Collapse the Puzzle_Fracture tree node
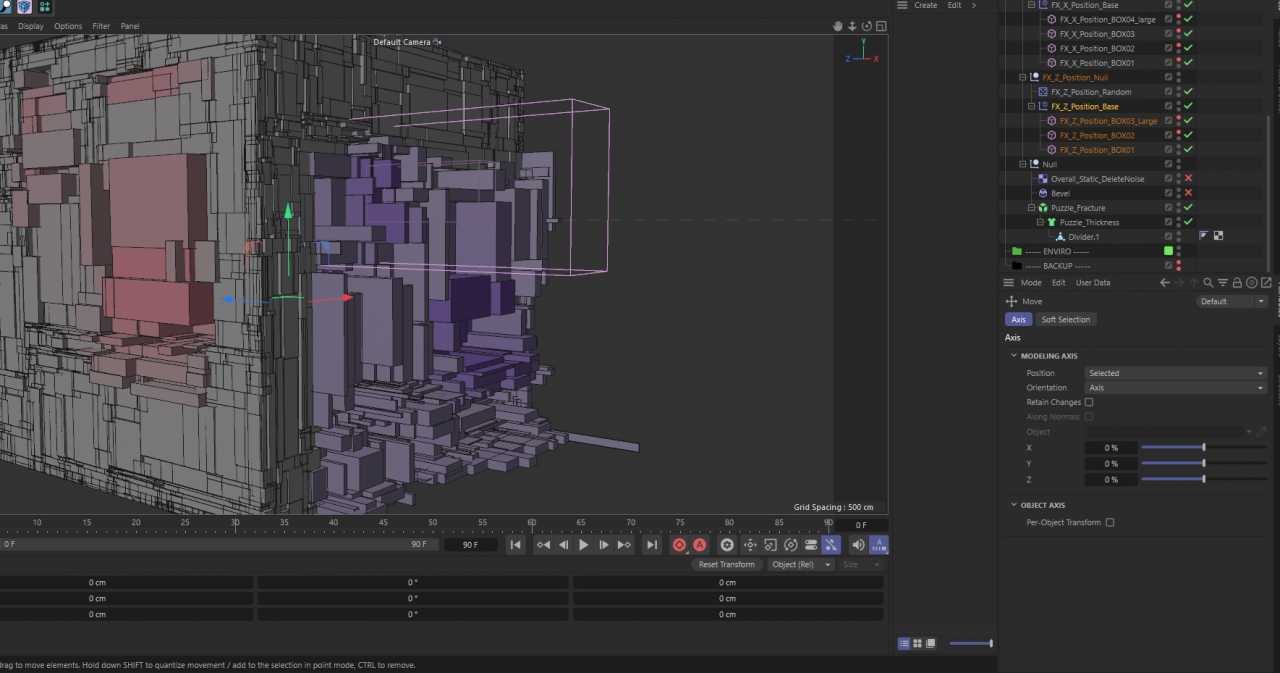Screen dimensions: 1280x673 coord(1032,208)
